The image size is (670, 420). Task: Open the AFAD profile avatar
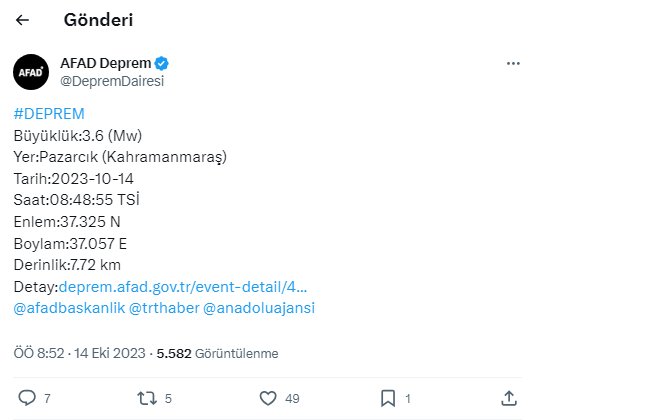click(30, 72)
